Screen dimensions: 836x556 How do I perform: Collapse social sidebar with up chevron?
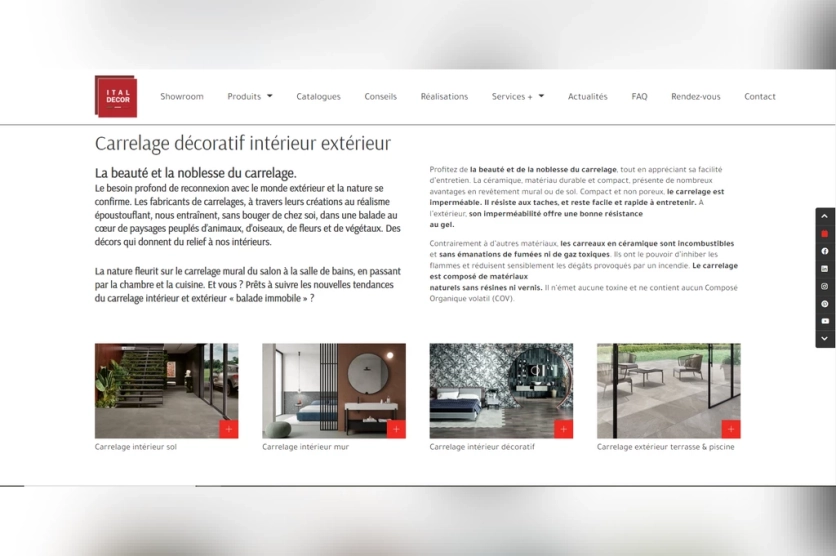825,216
